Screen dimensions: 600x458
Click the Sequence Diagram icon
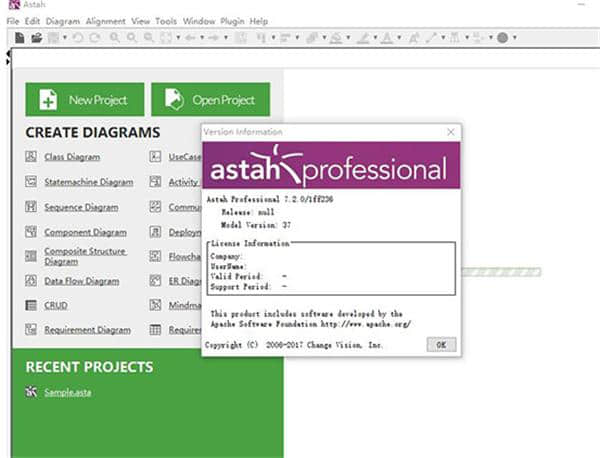pyautogui.click(x=33, y=207)
